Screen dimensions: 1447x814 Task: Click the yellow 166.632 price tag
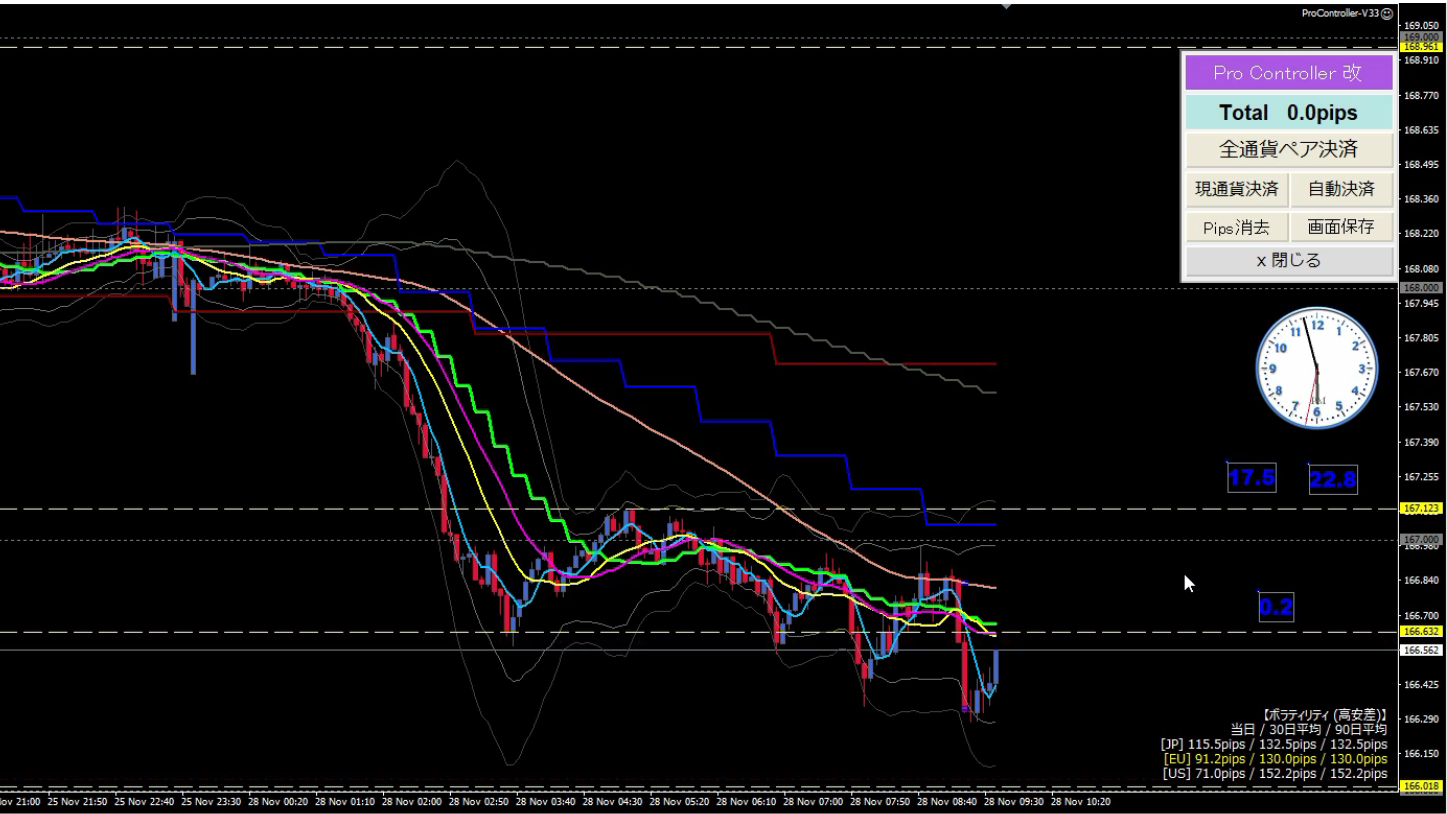click(1421, 632)
